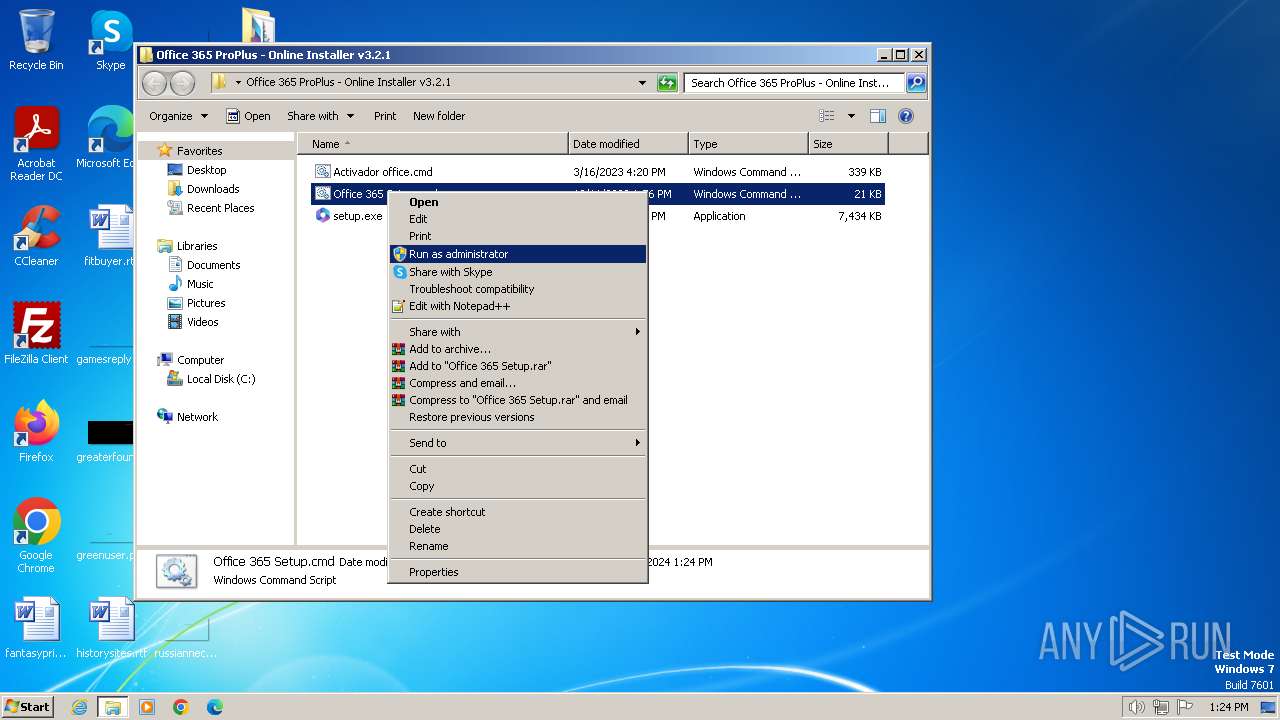Choose Create shortcut

coord(517,512)
